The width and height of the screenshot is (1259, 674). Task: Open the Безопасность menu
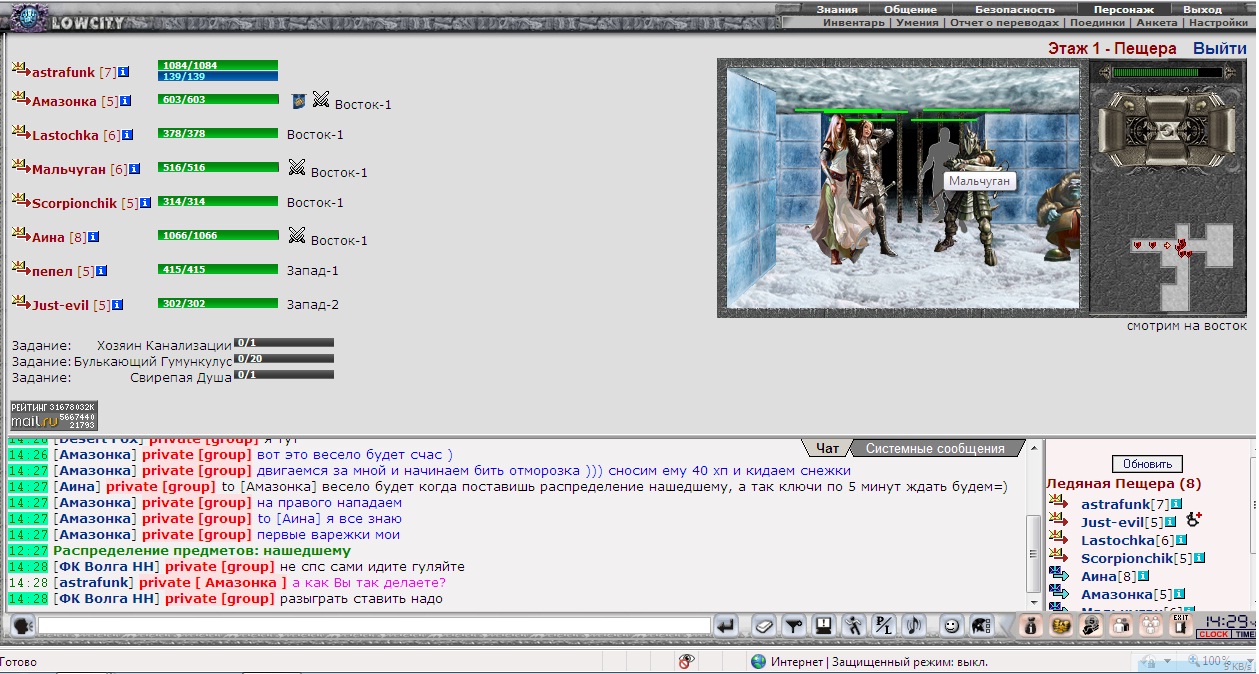[x=1015, y=9]
